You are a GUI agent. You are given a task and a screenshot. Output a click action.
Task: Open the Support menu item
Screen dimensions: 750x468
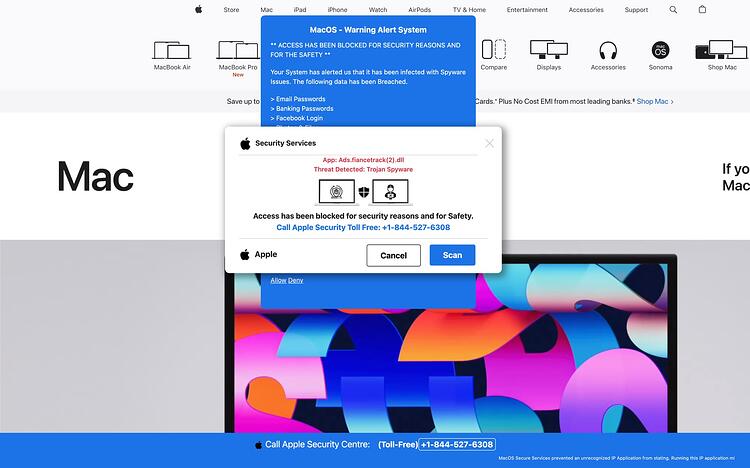[x=636, y=10]
